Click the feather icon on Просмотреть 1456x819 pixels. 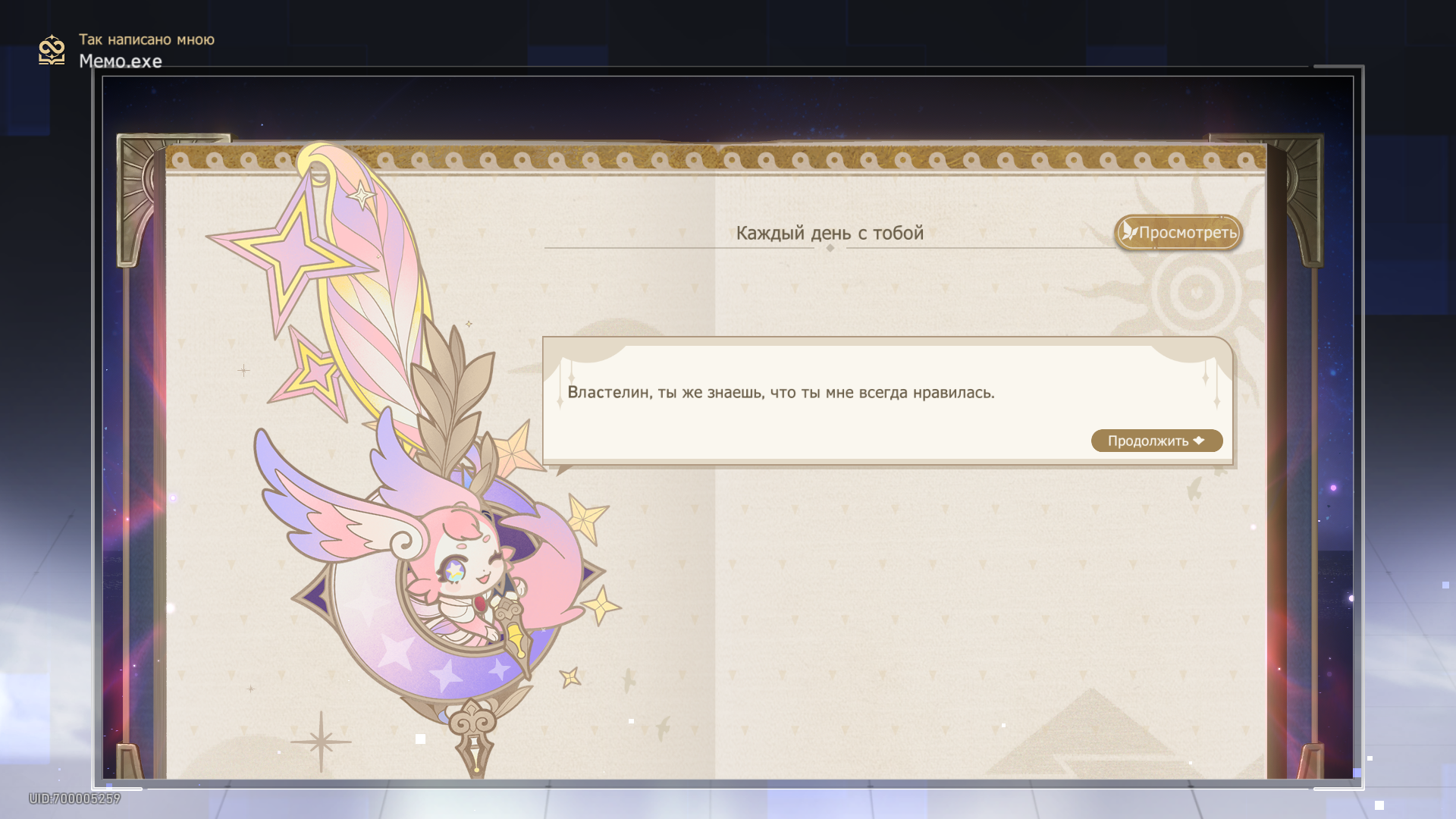click(x=1129, y=231)
